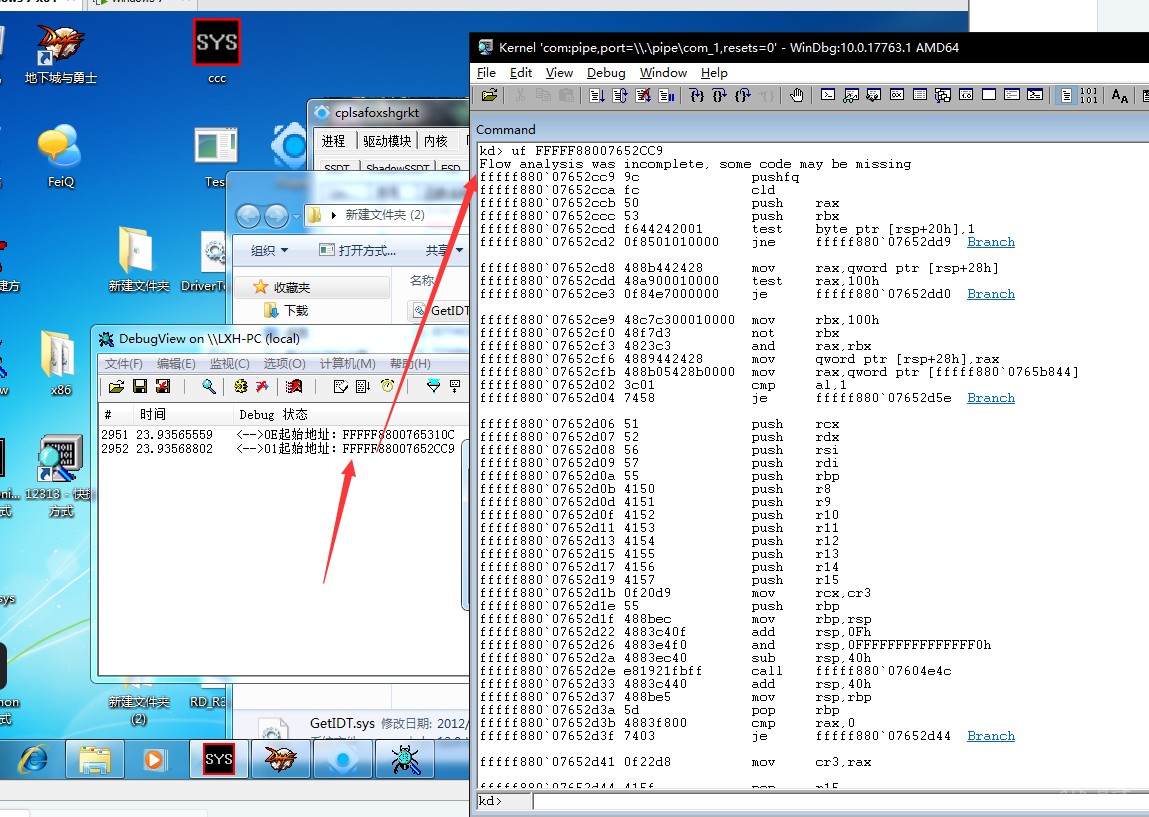Switch to 进程 tab in cplsafoxshgrkt
This screenshot has height=817, width=1149.
point(333,141)
